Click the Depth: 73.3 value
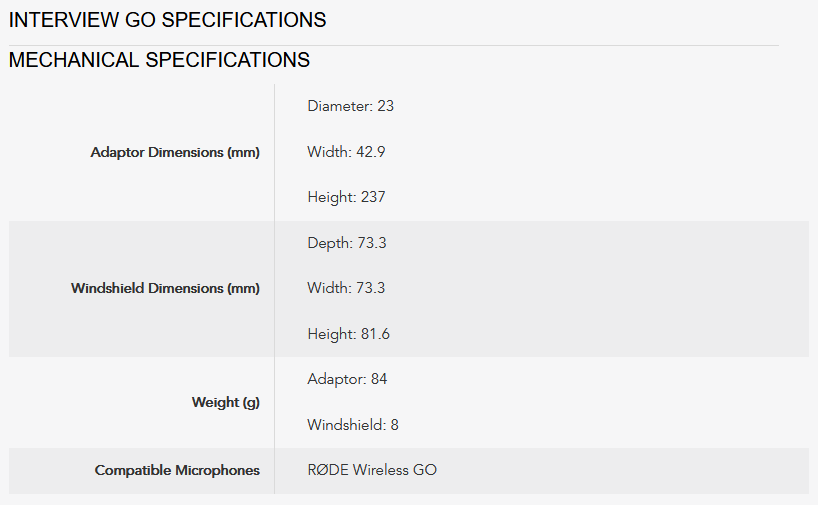The height and width of the screenshot is (505, 818). tap(346, 243)
